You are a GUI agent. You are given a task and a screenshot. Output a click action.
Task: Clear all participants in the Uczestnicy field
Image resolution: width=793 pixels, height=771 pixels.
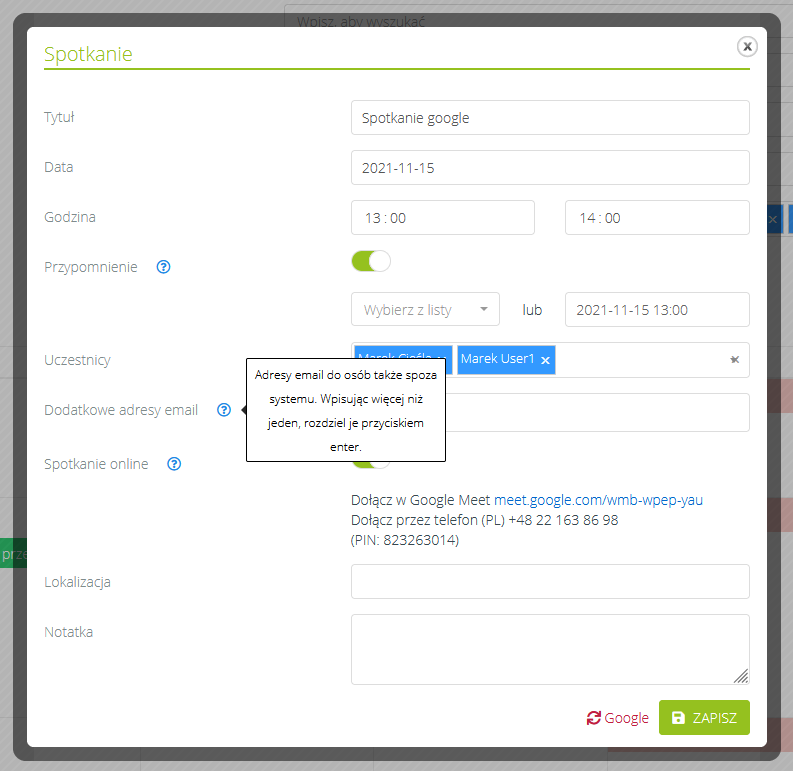click(x=734, y=360)
